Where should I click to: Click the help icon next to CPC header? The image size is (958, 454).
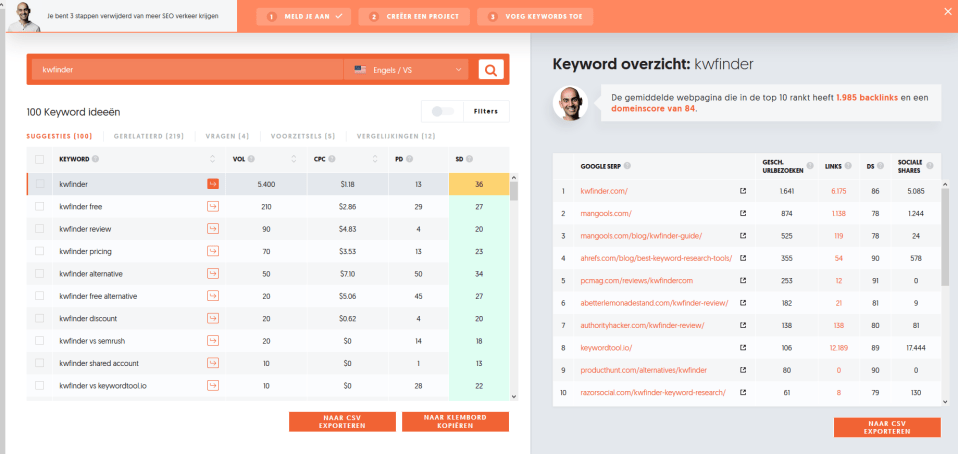pos(332,159)
